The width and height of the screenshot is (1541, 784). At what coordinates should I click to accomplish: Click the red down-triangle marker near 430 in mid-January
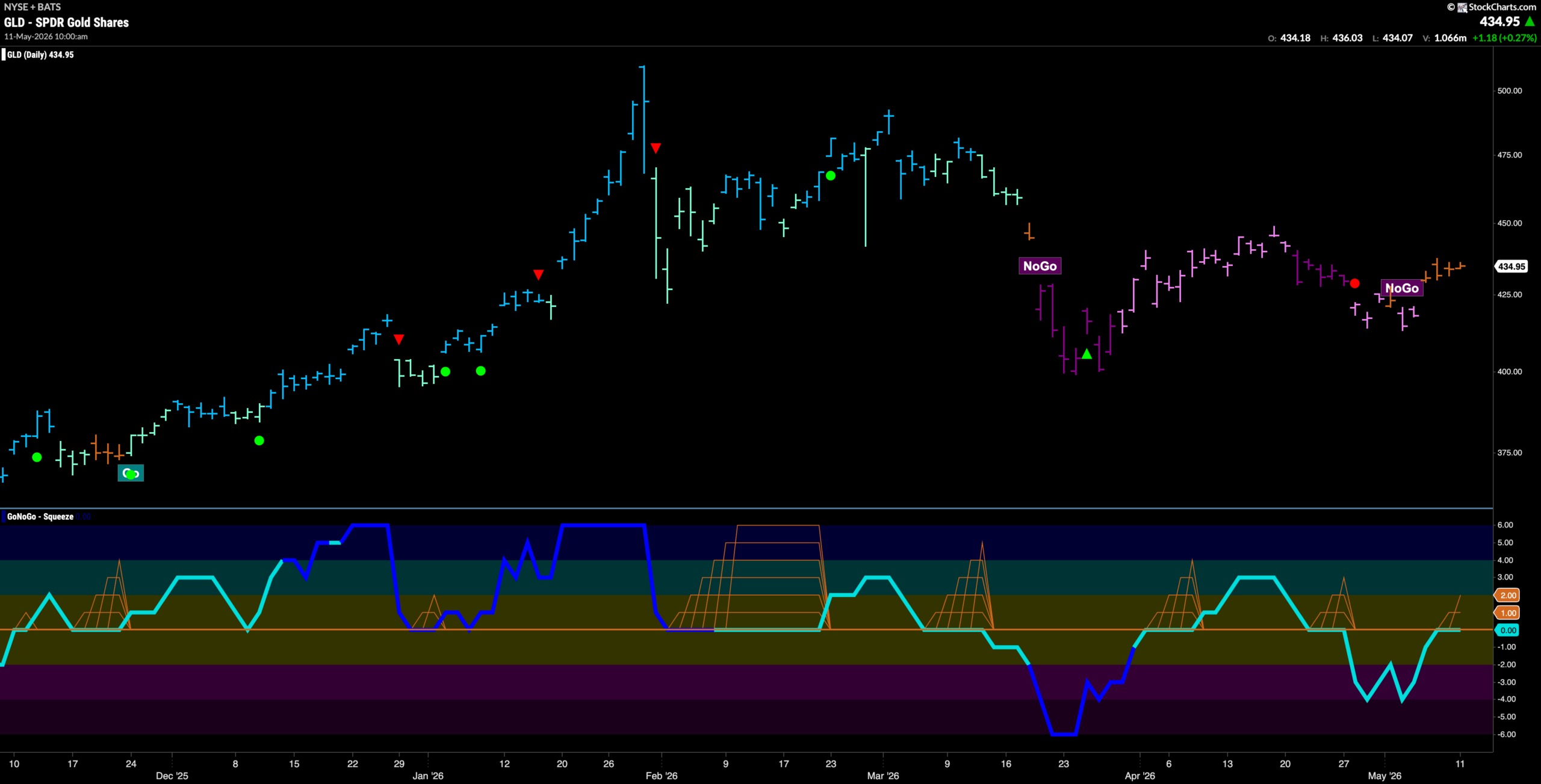coord(538,274)
